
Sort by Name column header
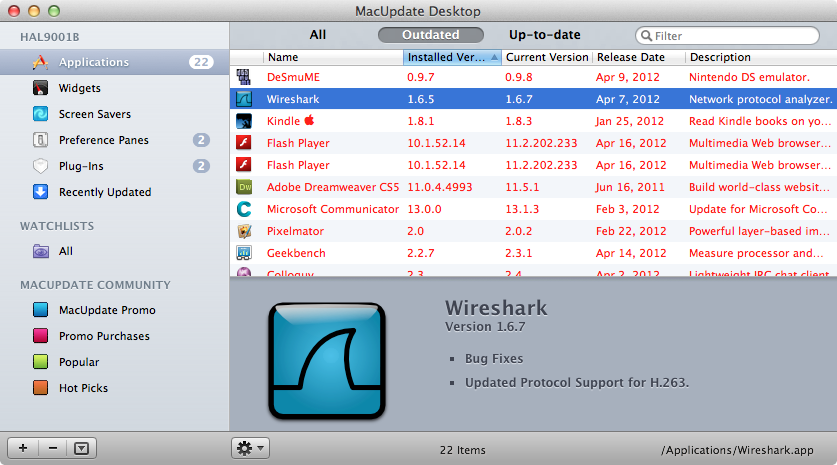click(333, 57)
